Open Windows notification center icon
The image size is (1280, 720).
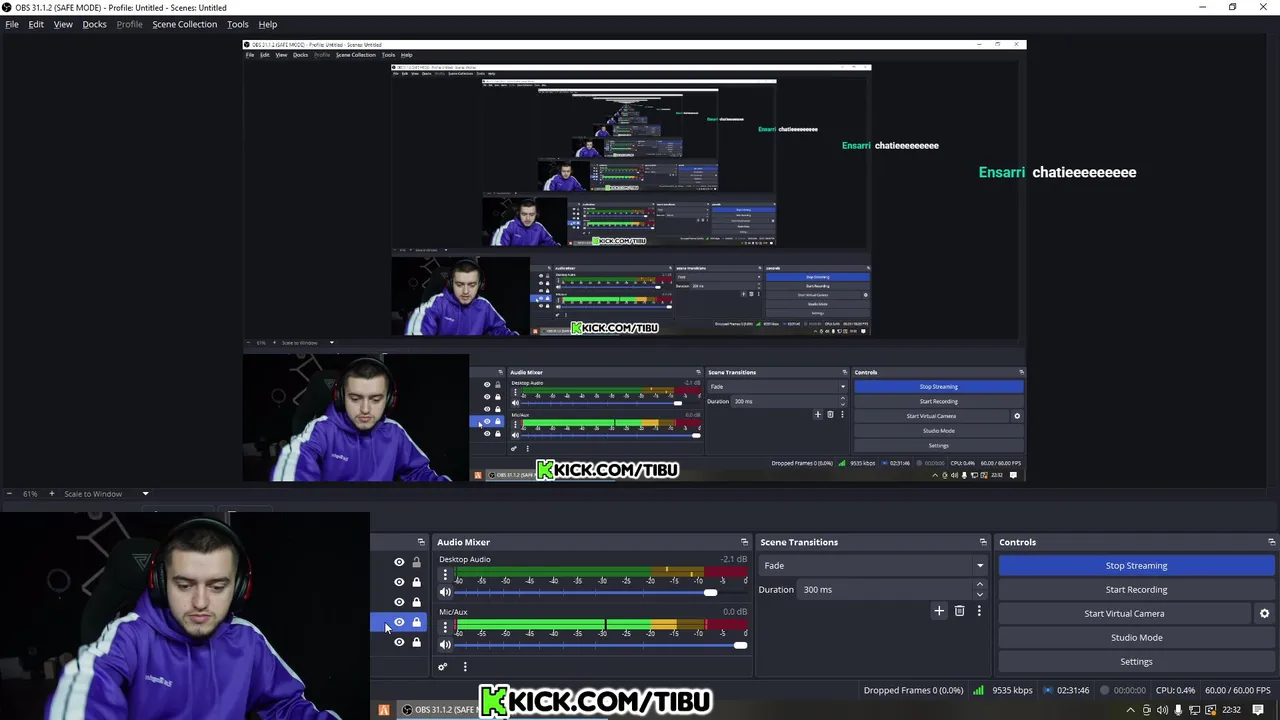click(1259, 710)
